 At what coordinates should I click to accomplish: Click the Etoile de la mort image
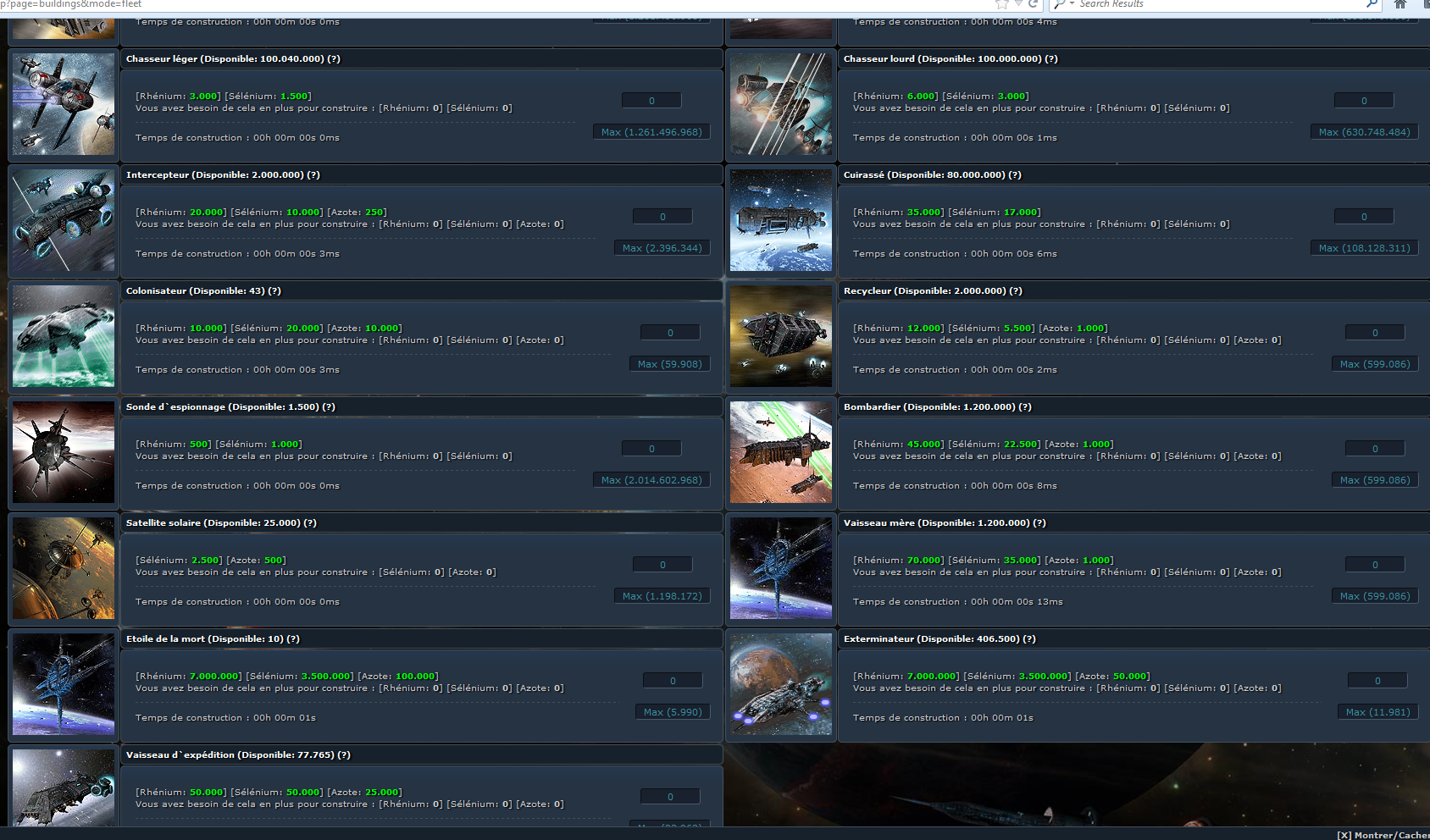click(x=64, y=684)
